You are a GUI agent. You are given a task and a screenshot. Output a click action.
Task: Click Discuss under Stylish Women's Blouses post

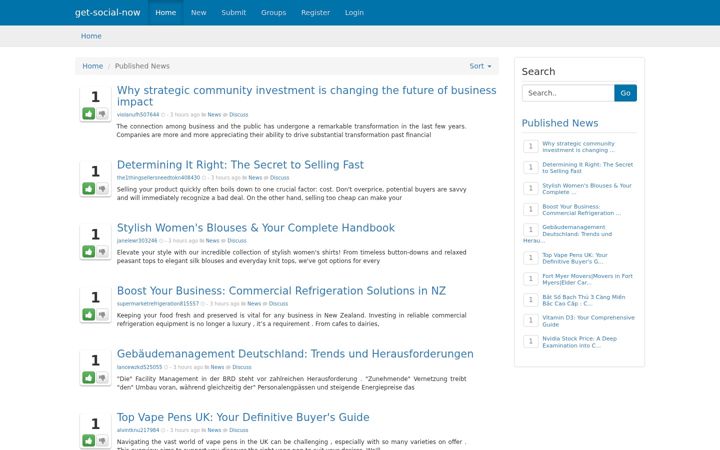tap(237, 241)
